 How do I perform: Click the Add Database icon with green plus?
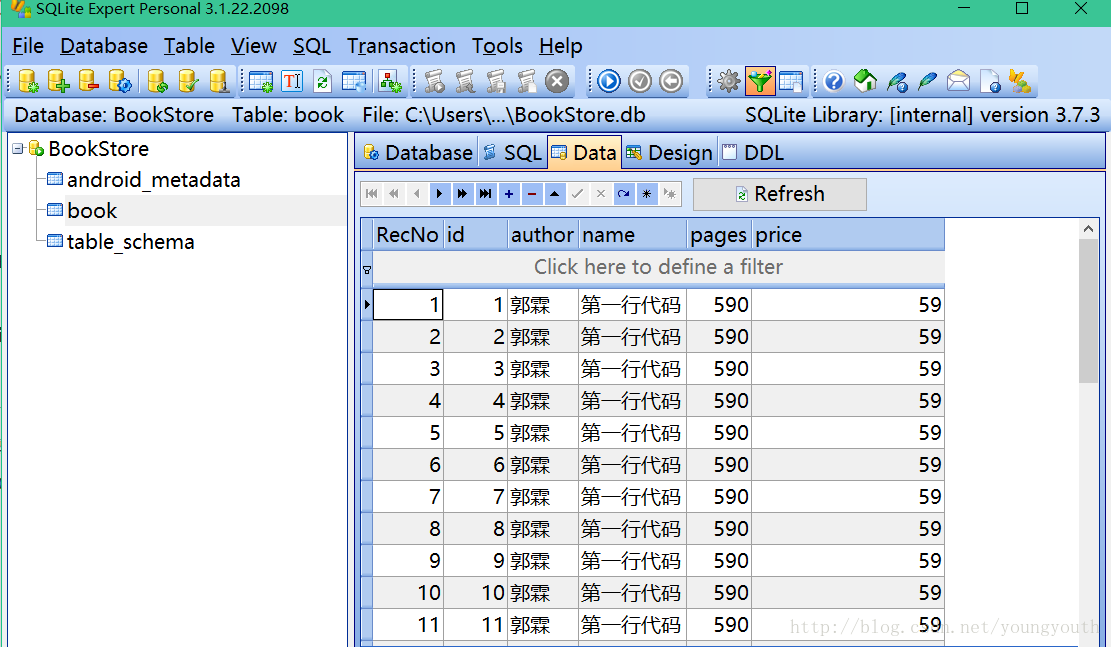pyautogui.click(x=59, y=81)
